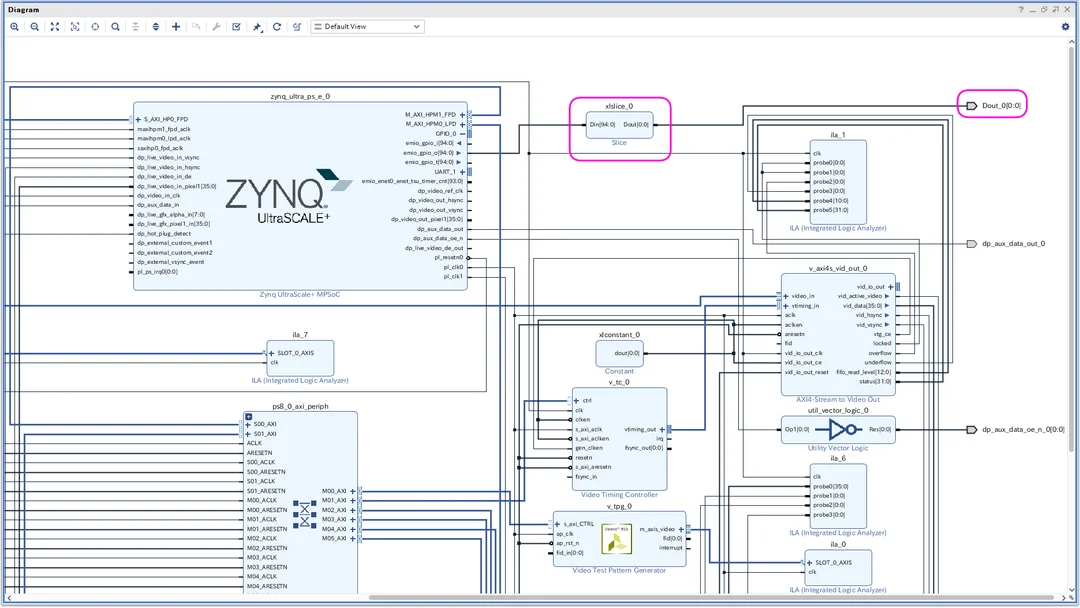Screen dimensions: 1080x608
Task: Click the pl_resetn0 pin label
Action: tap(449, 258)
